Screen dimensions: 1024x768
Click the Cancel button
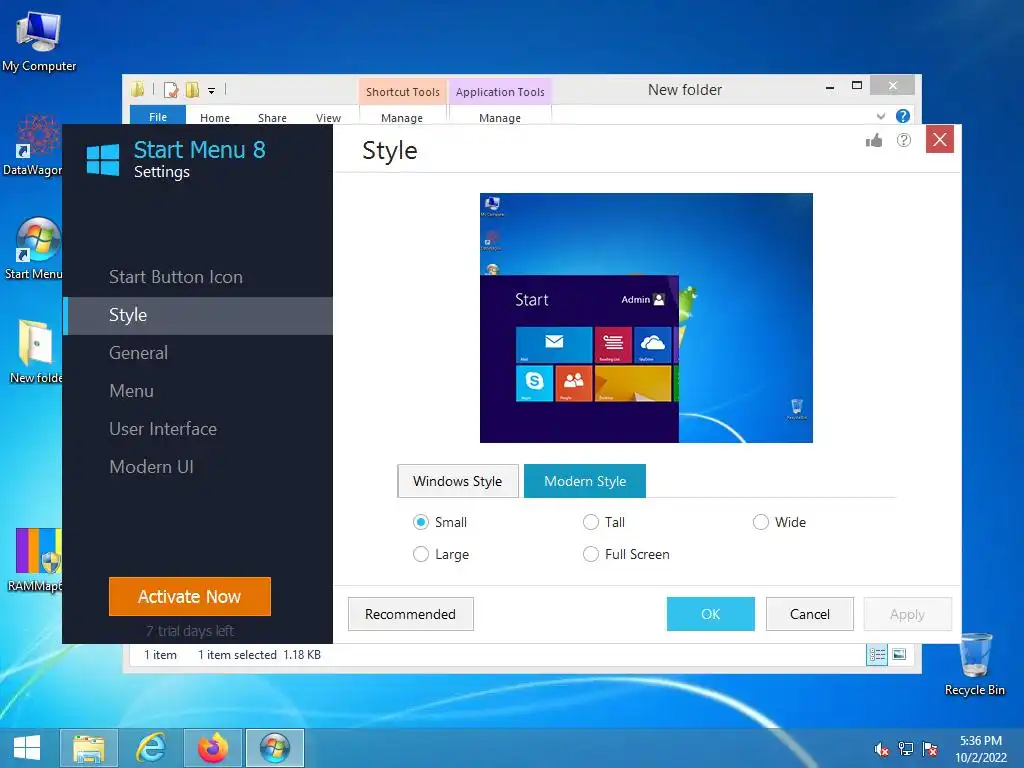(810, 614)
